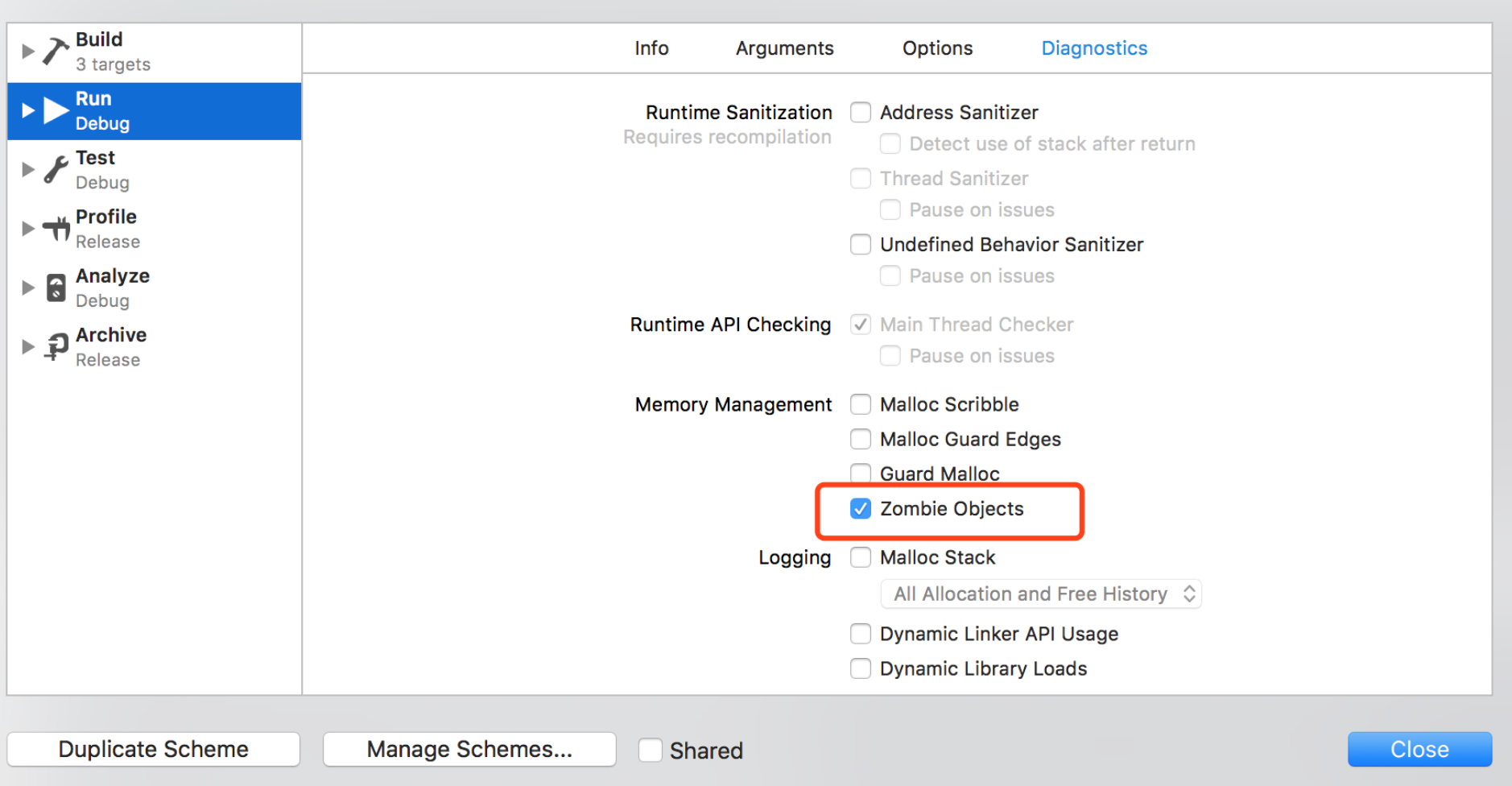Click the Build hammer icon

(x=56, y=51)
